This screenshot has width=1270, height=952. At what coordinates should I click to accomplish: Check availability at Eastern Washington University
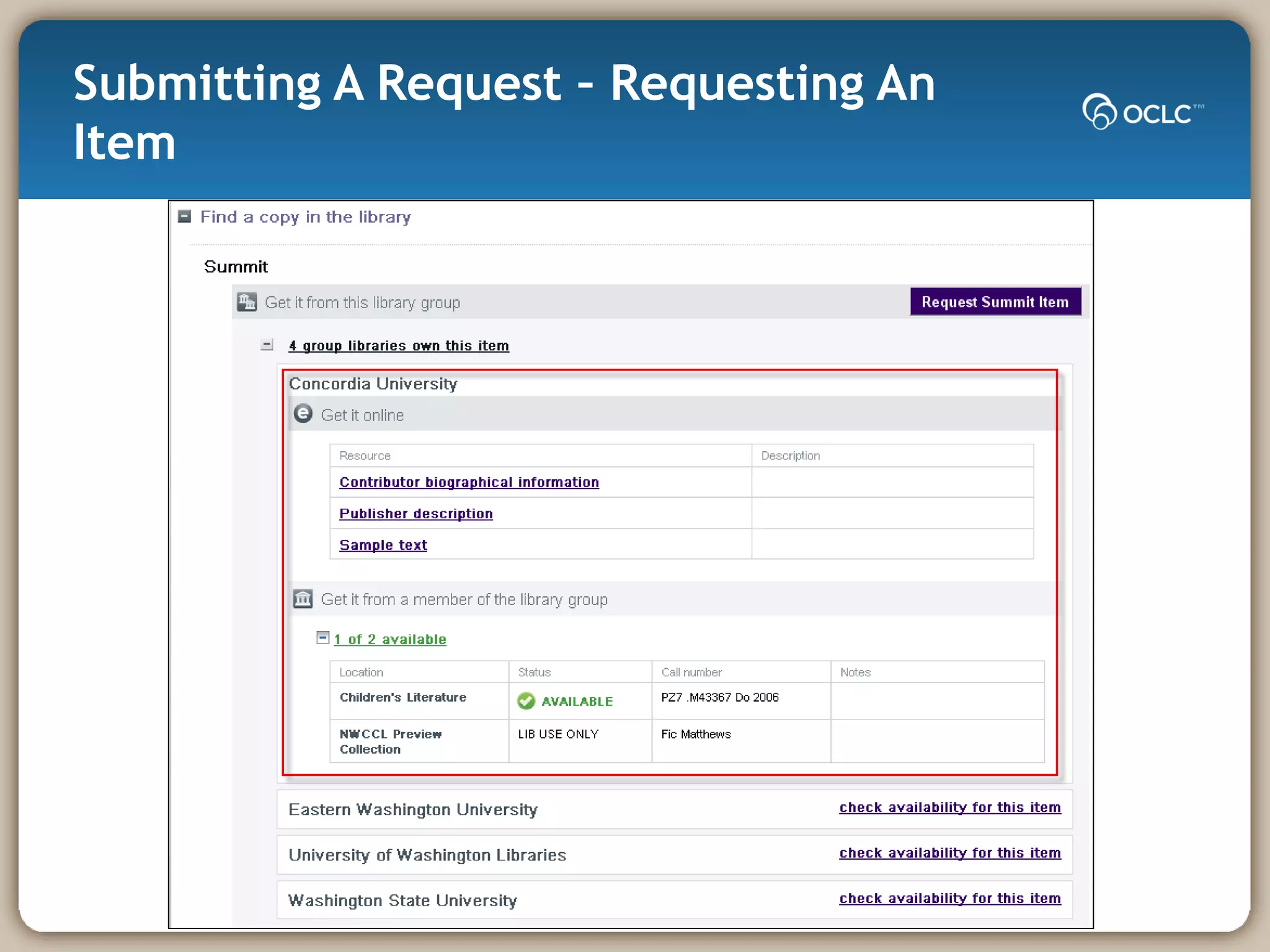tap(950, 808)
